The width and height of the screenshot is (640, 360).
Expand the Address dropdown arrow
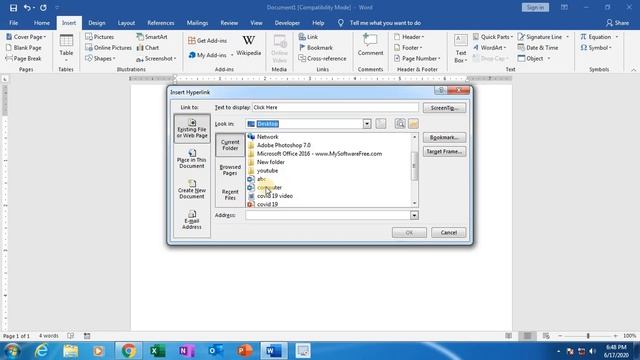[414, 215]
